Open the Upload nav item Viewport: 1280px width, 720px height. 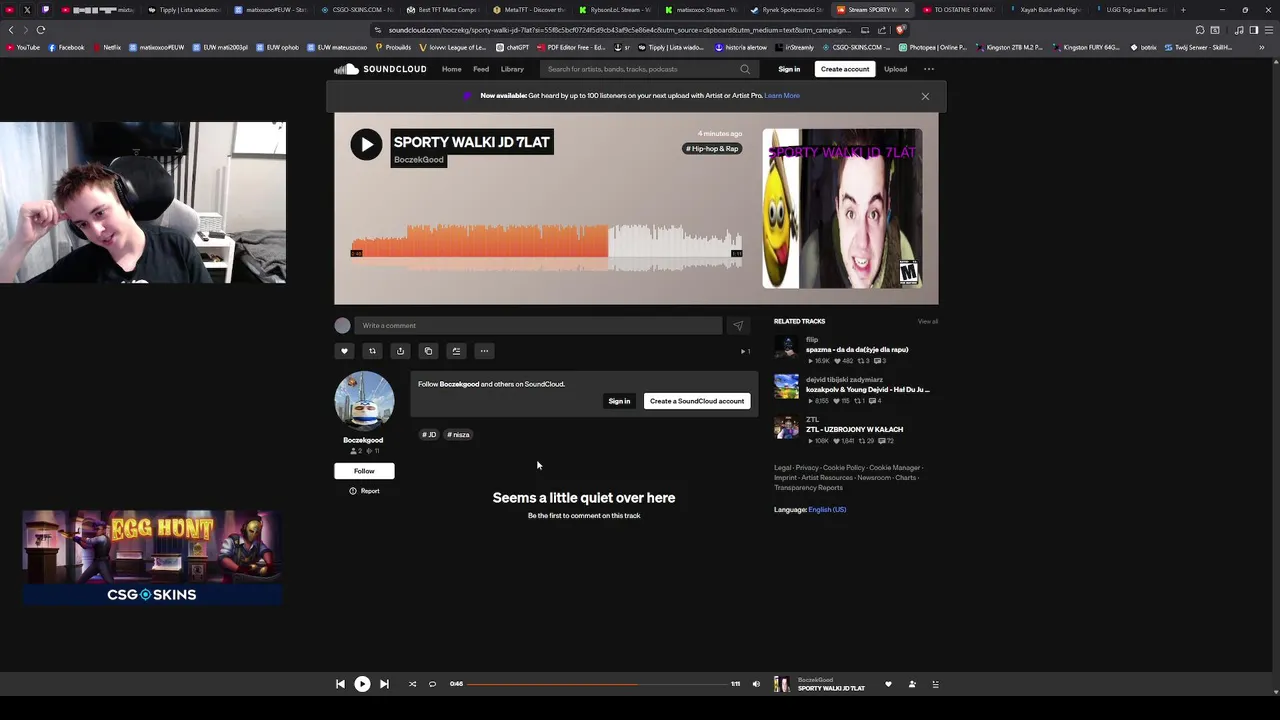895,69
